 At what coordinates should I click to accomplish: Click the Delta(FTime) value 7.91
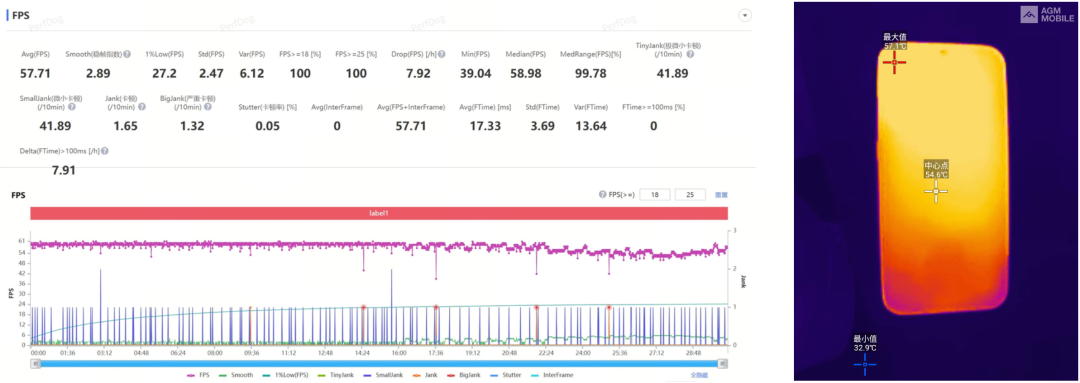click(64, 169)
